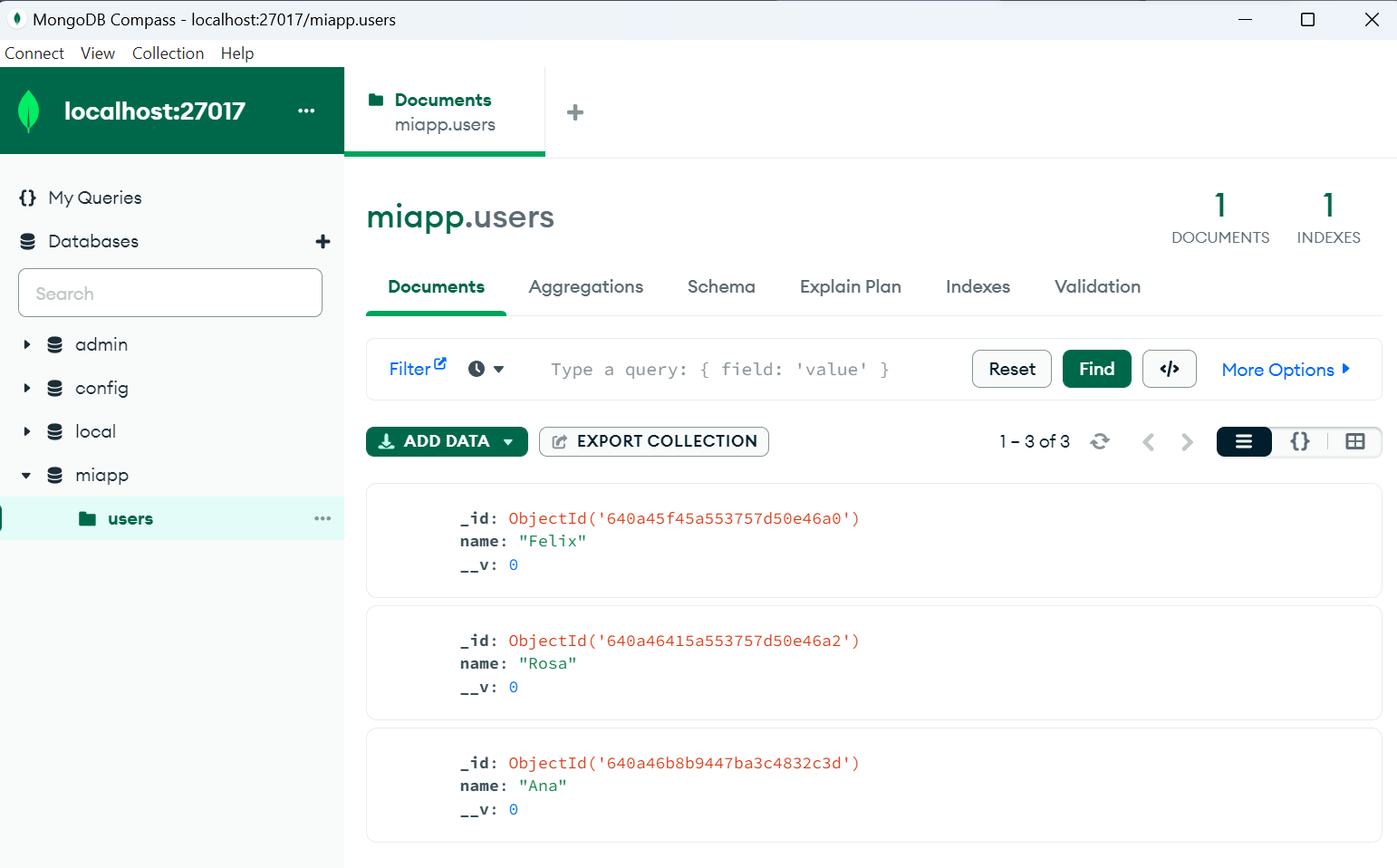Go to next page of documents
This screenshot has height=868, width=1397.
tap(1187, 441)
